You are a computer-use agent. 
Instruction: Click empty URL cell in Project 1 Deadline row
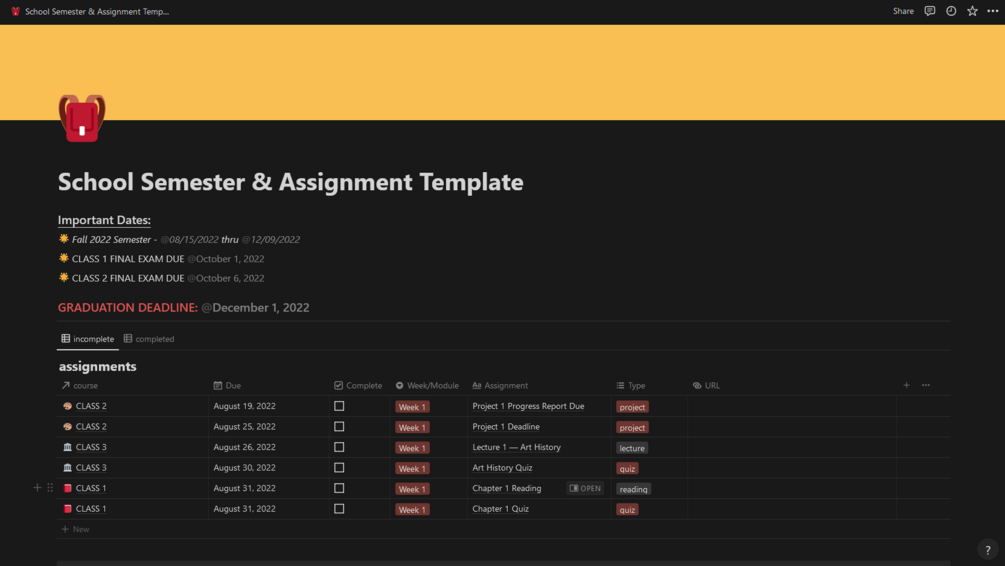click(x=792, y=426)
